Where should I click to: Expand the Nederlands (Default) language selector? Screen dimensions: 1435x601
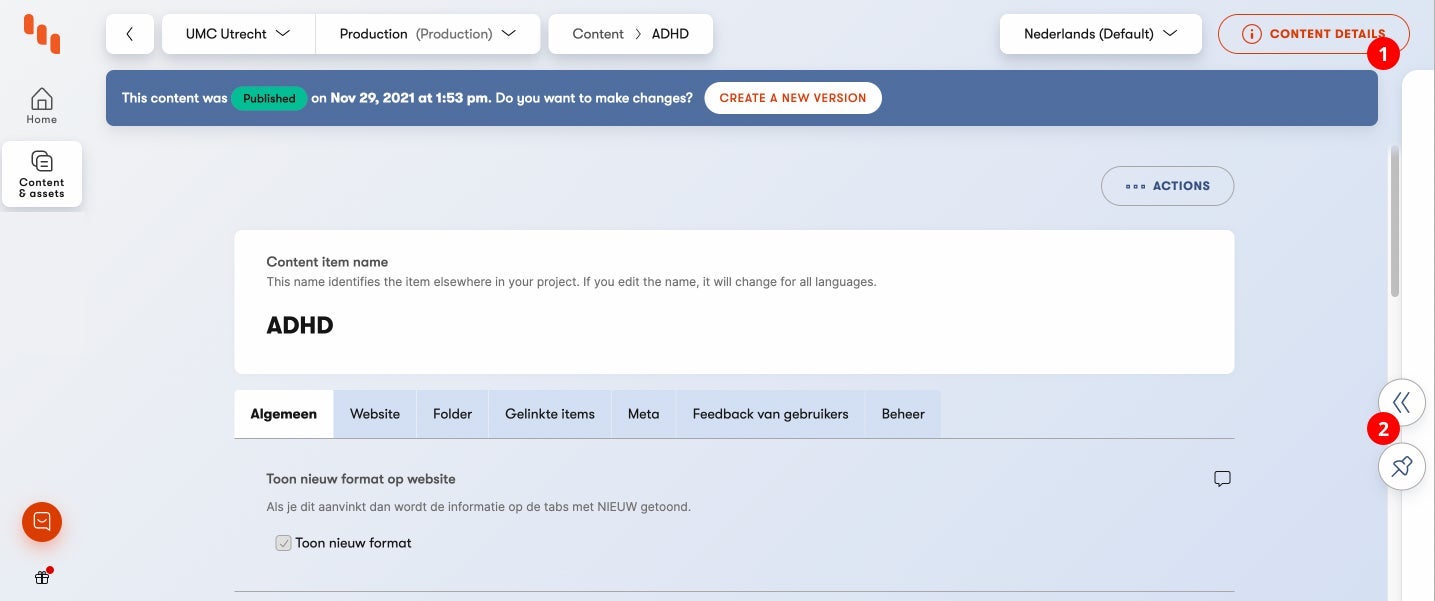(1100, 34)
